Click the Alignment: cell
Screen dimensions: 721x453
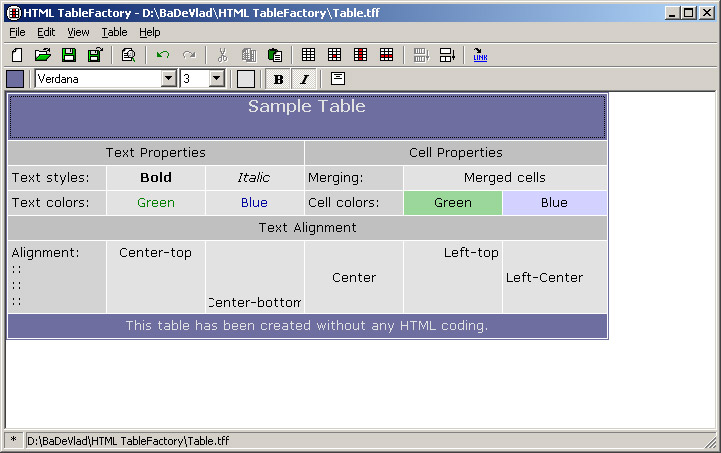[57, 277]
